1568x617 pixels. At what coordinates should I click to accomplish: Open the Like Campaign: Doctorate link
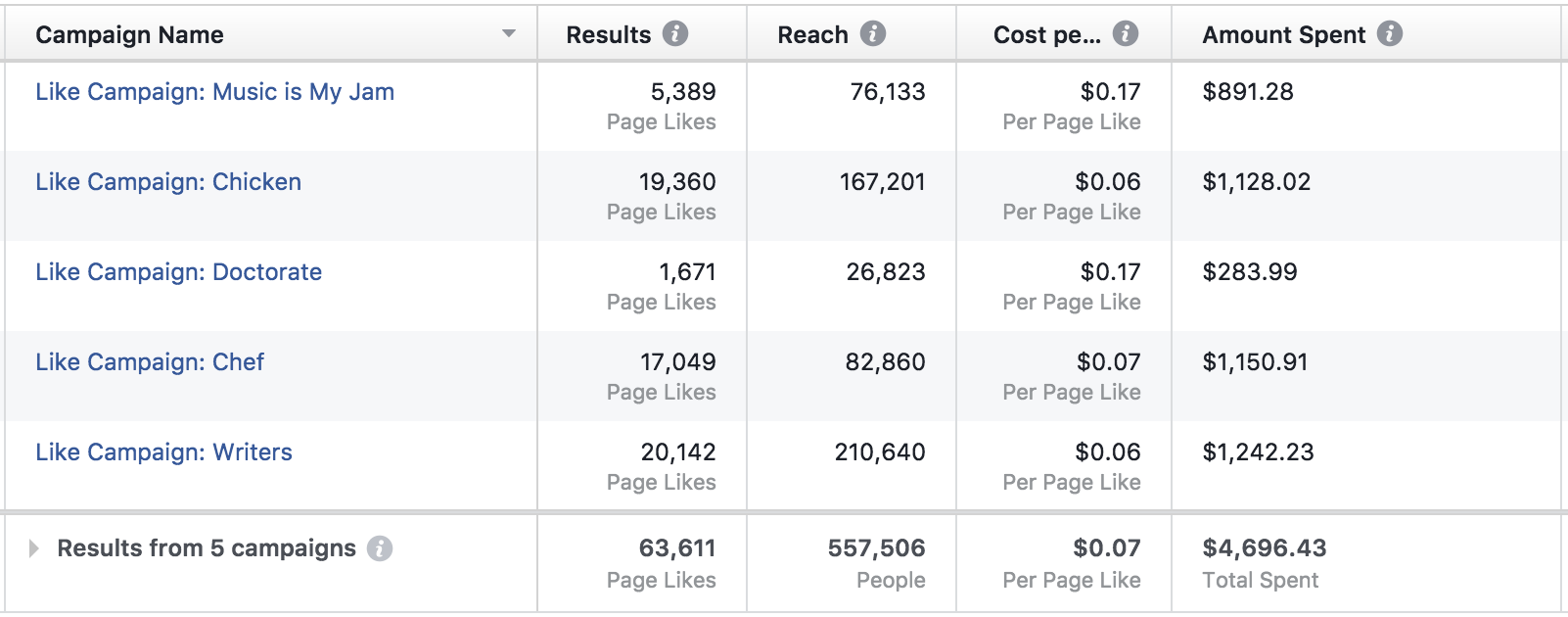[178, 272]
